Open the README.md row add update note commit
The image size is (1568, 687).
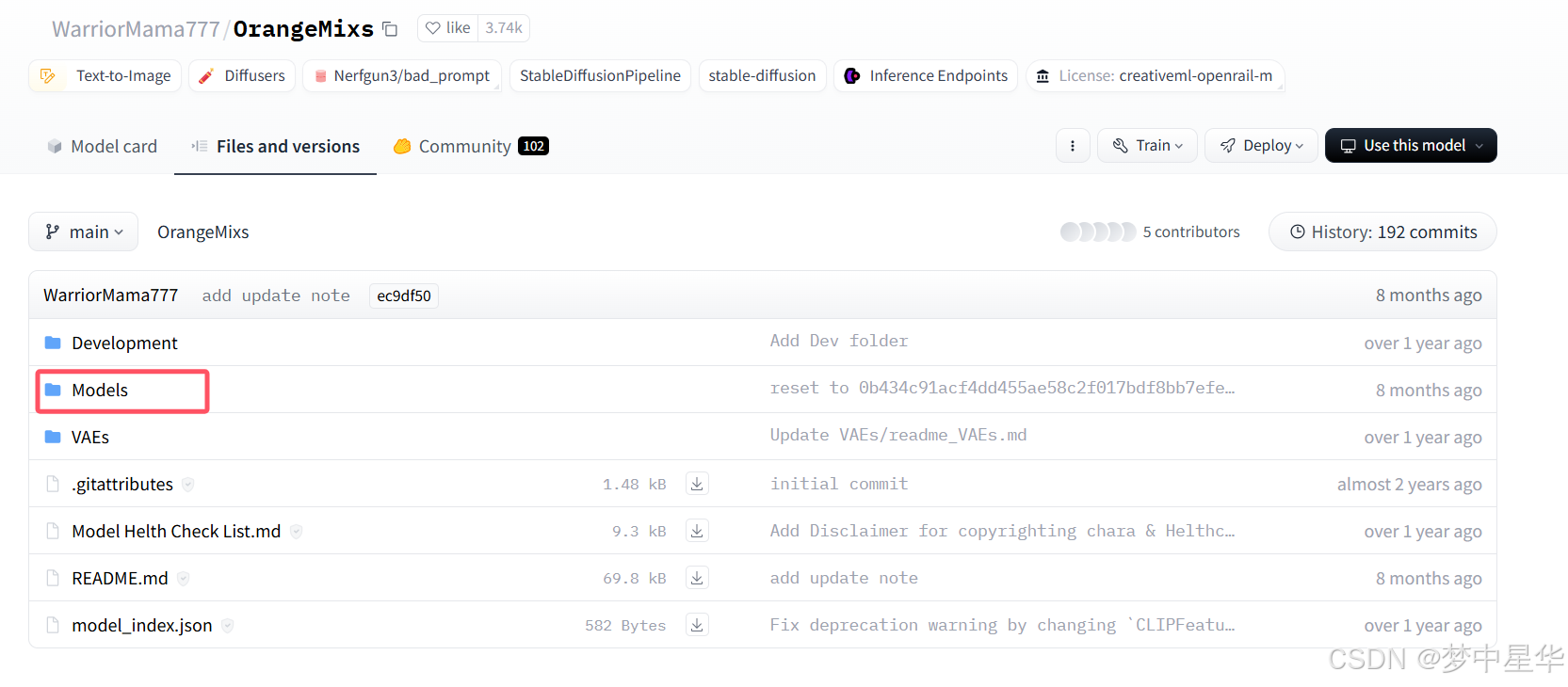click(x=844, y=578)
